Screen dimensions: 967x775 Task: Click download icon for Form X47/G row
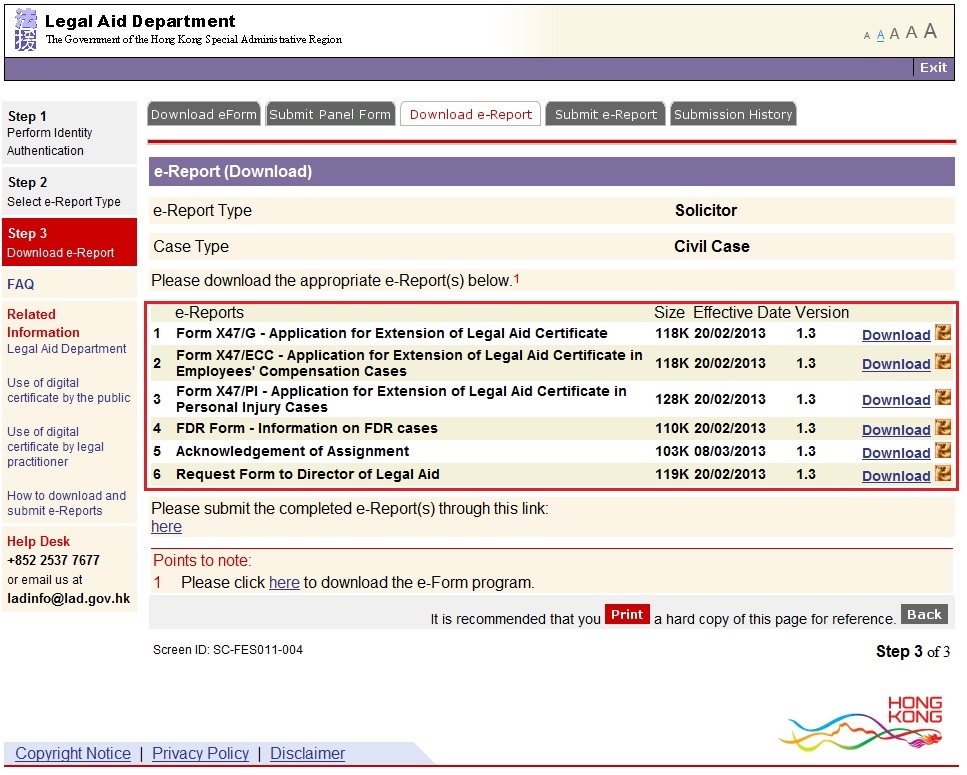click(x=942, y=333)
